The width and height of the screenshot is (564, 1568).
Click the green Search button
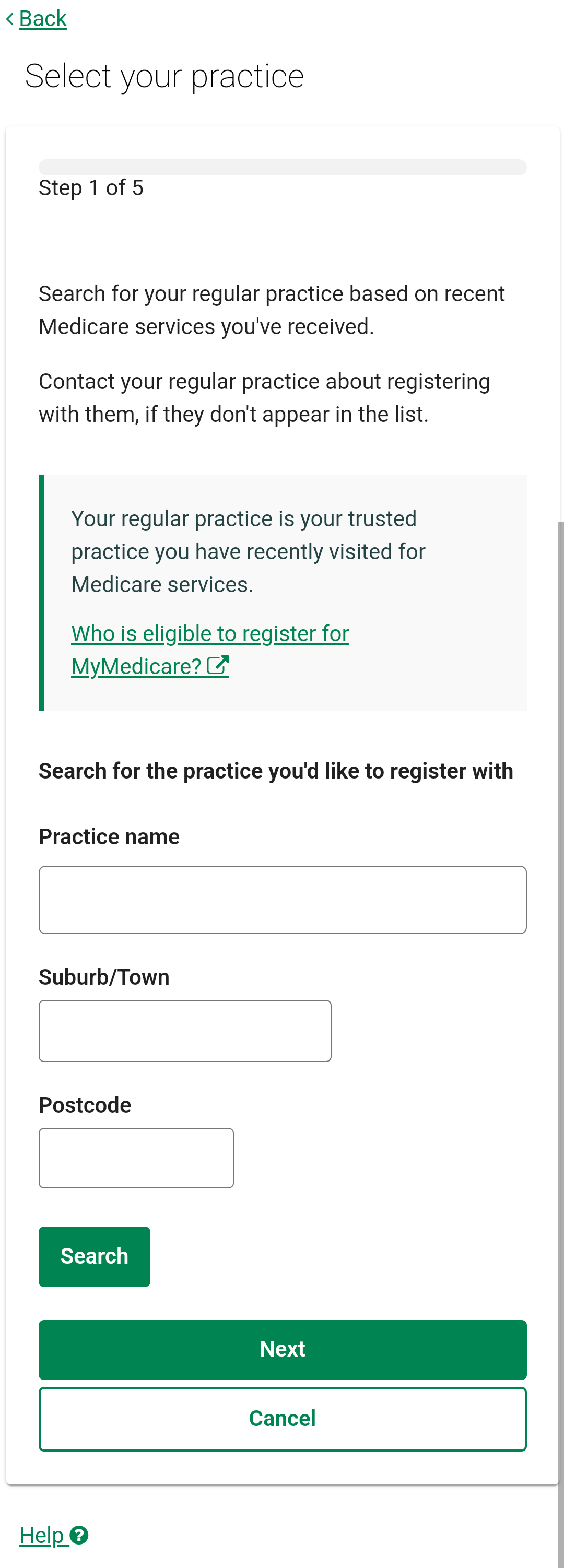(95, 1256)
